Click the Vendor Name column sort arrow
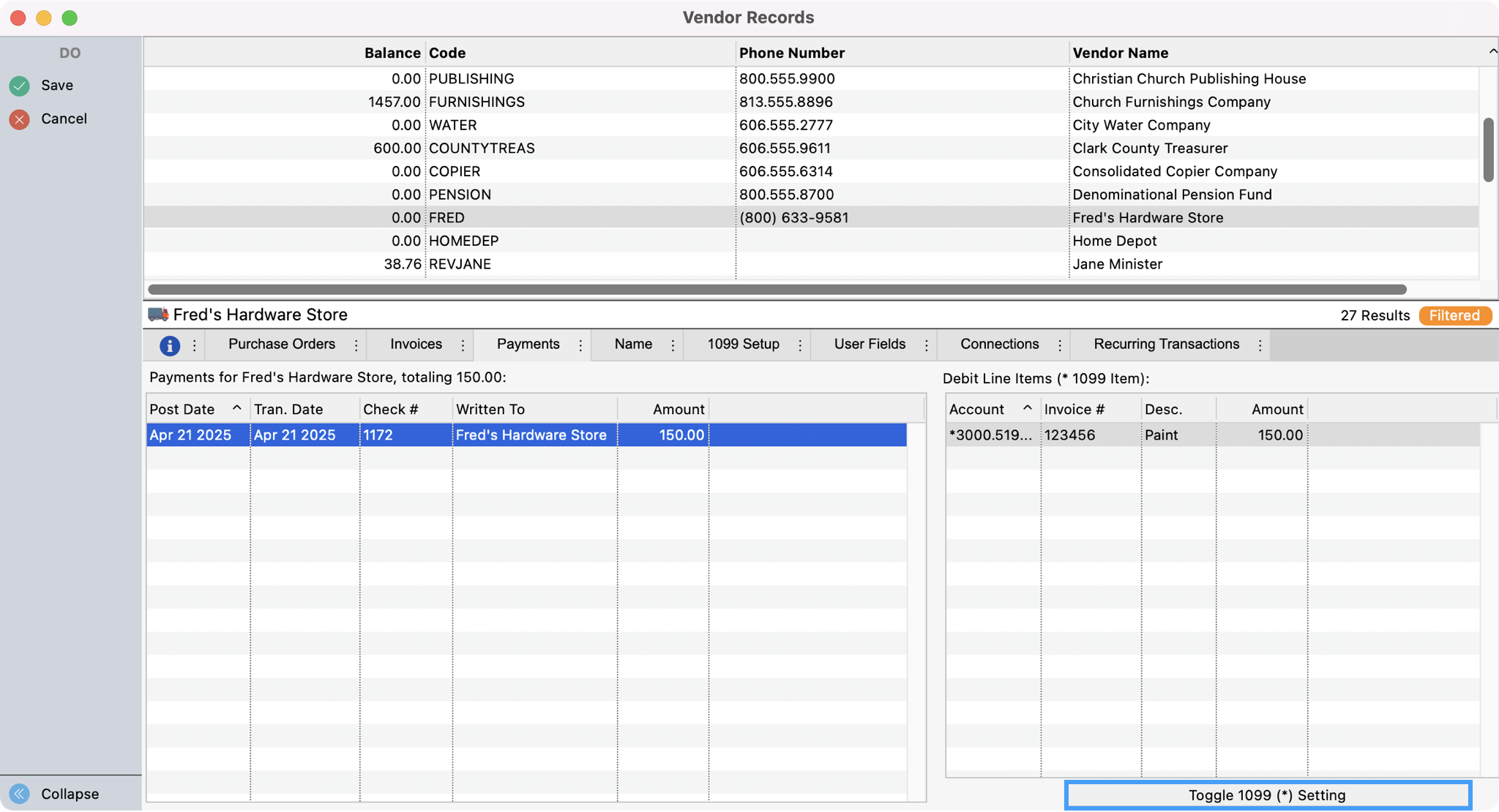 coord(1492,51)
